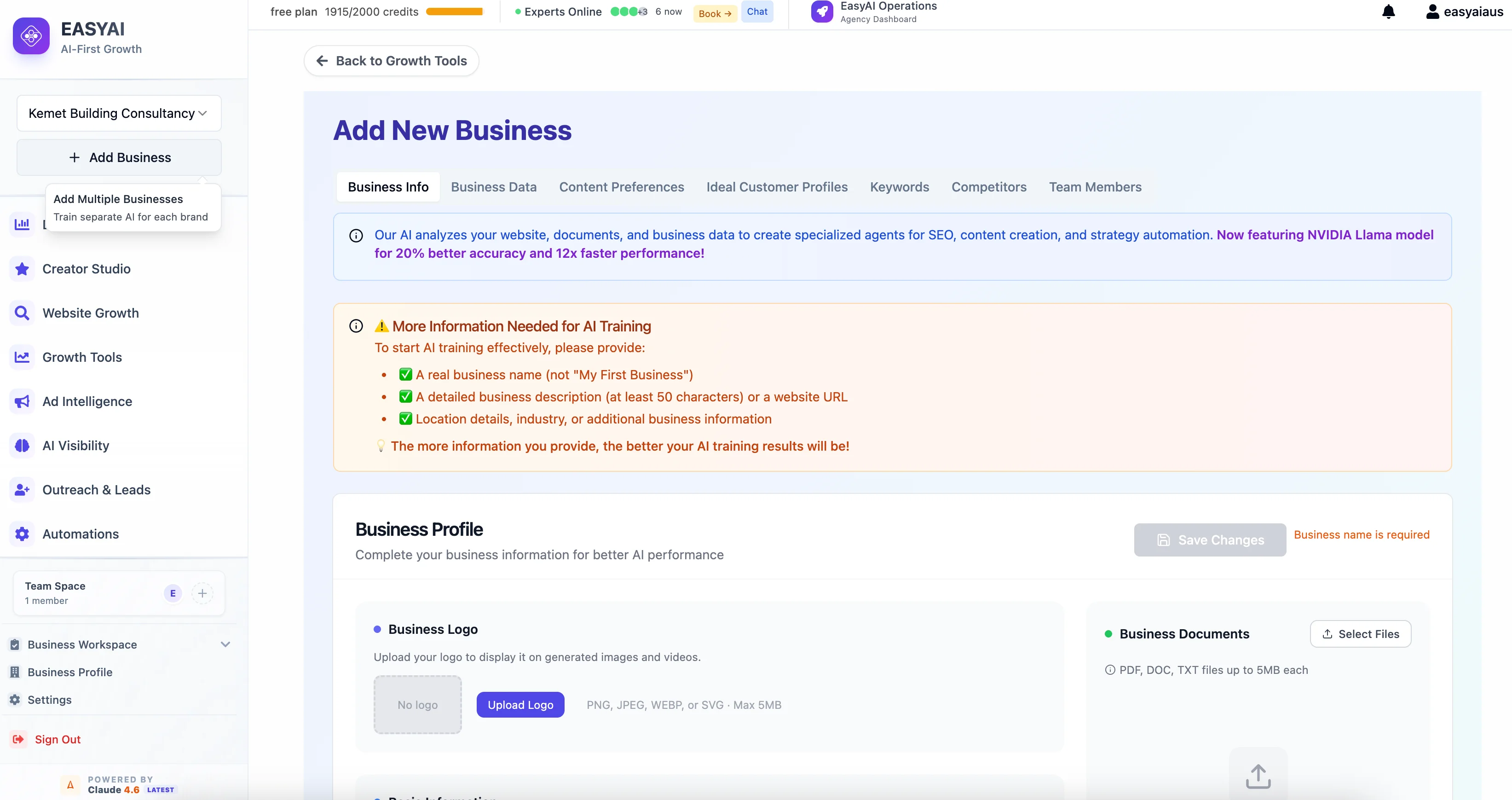Switch to the Business Data tab
1512x800 pixels.
coord(494,187)
